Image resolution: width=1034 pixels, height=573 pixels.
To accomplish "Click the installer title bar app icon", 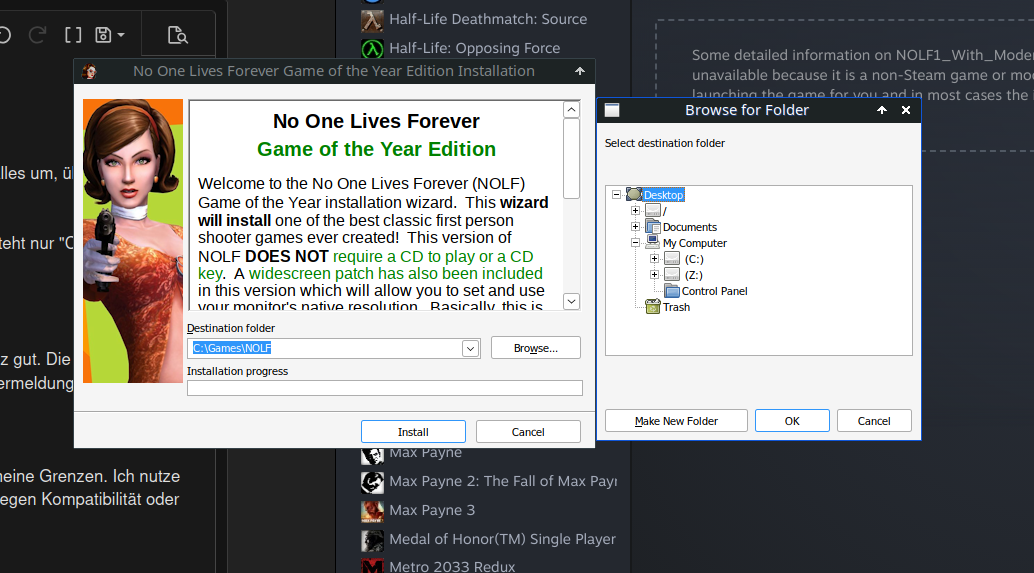I will click(89, 71).
